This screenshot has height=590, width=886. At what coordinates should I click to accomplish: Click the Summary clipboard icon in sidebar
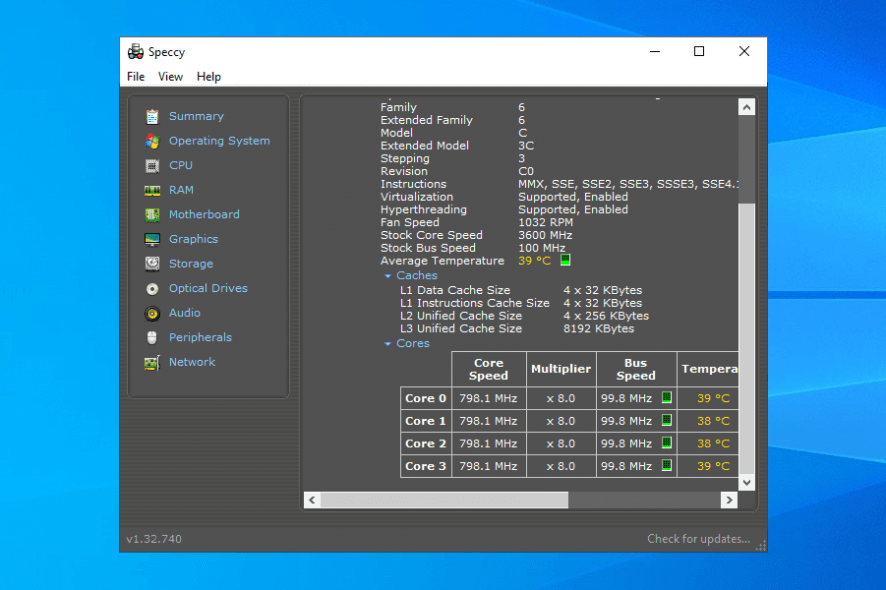pos(152,117)
